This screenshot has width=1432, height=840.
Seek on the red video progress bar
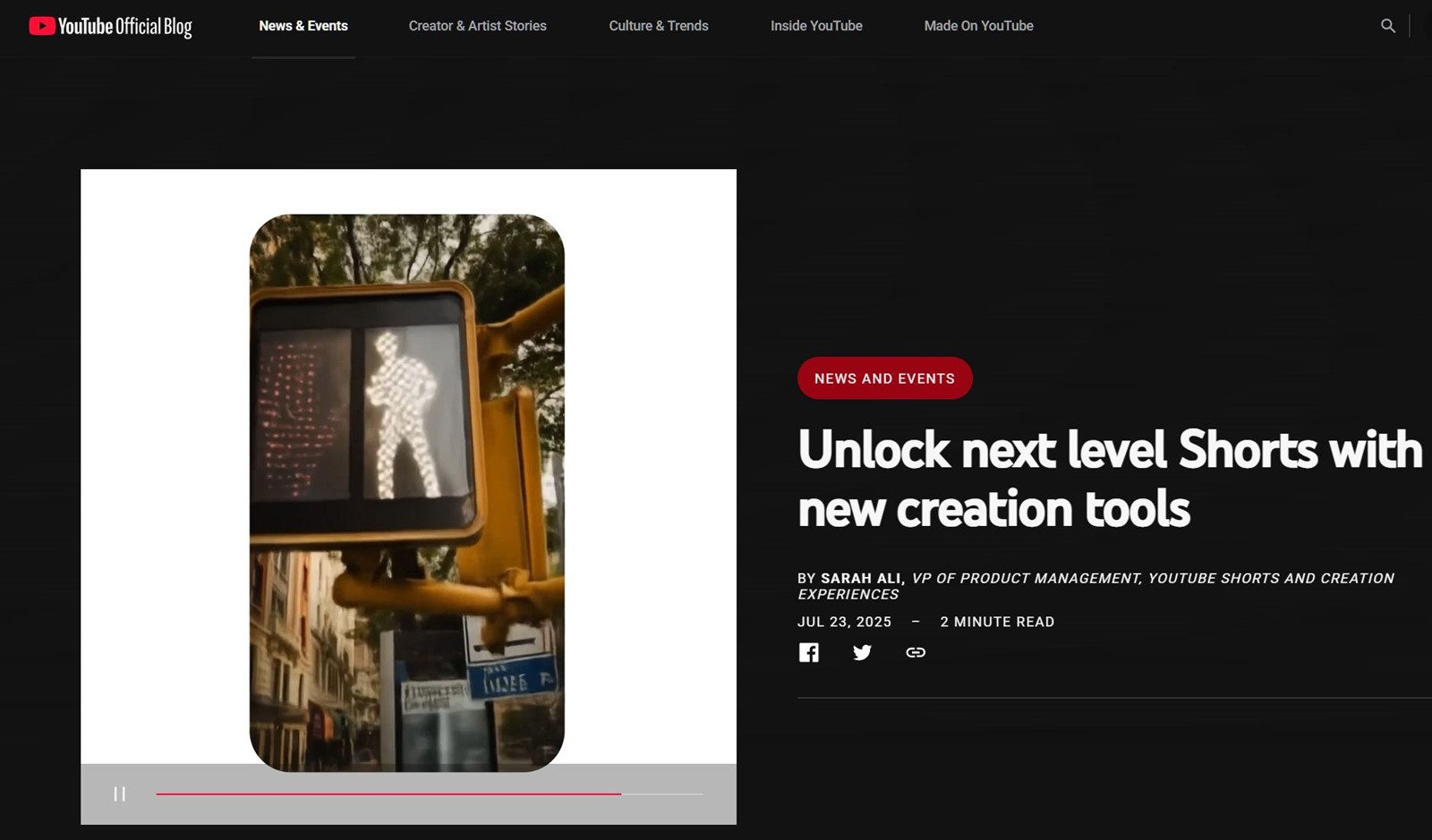429,793
